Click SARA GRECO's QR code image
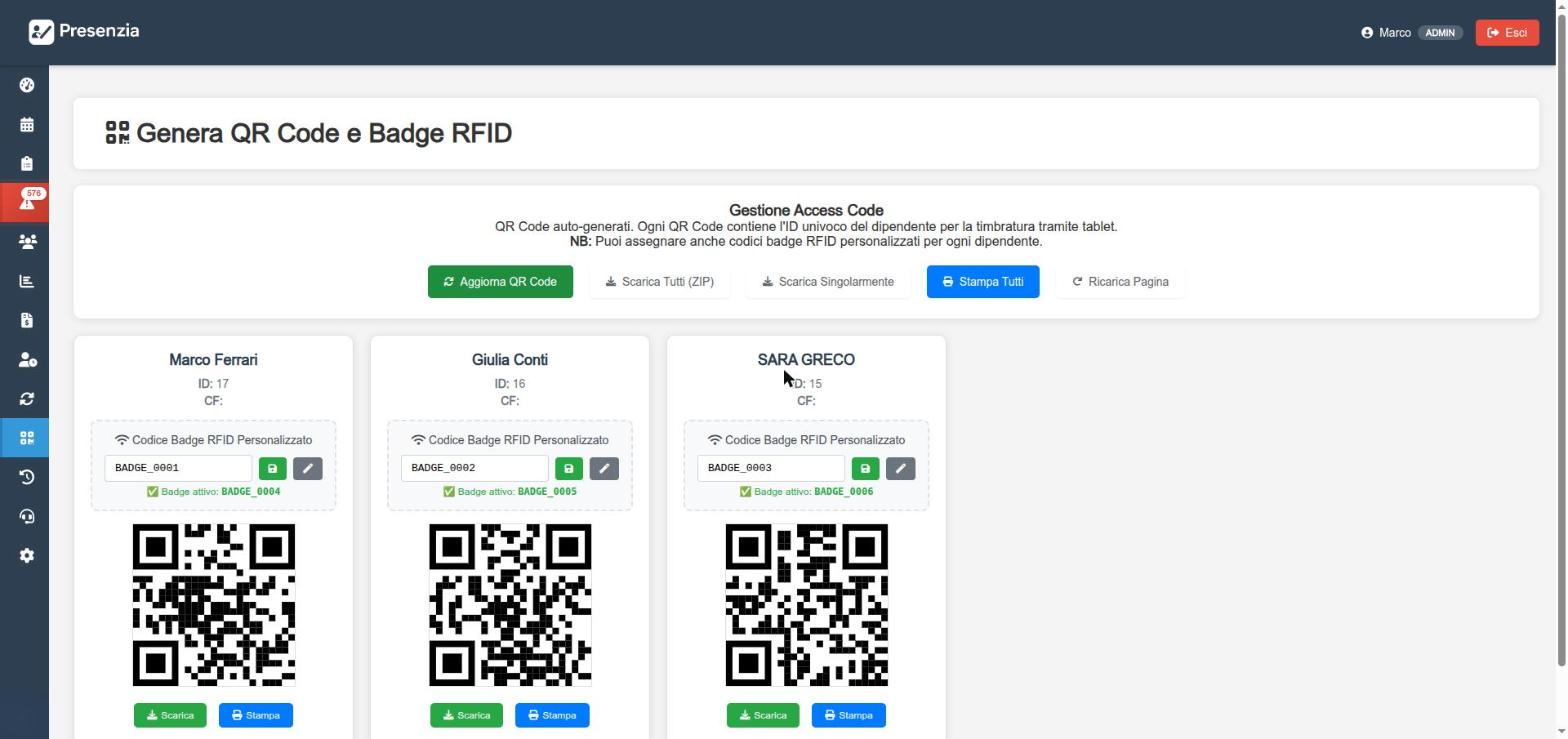The width and height of the screenshot is (1568, 739). click(x=807, y=605)
